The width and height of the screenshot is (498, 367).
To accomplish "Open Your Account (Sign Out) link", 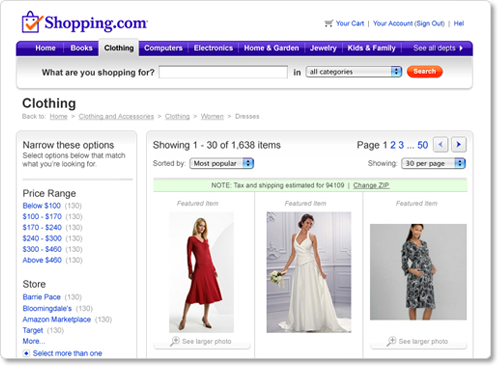I will click(x=409, y=23).
